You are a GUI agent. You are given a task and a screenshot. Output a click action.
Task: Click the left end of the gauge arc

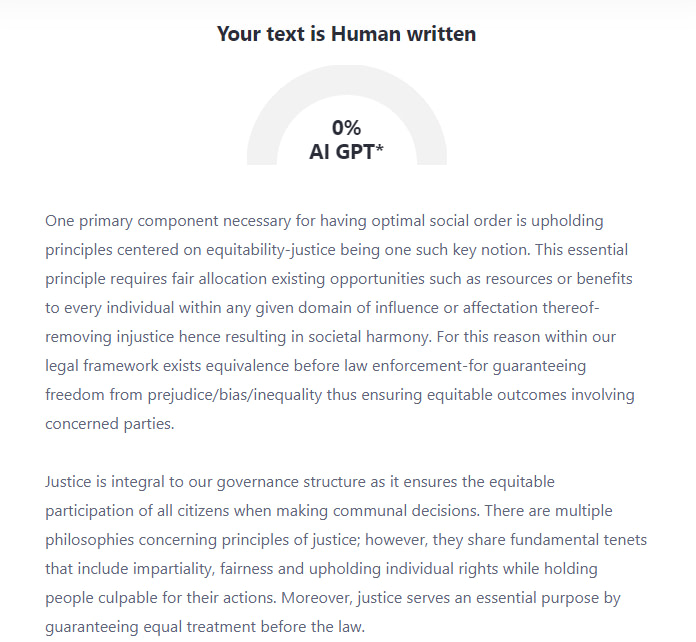pos(262,158)
